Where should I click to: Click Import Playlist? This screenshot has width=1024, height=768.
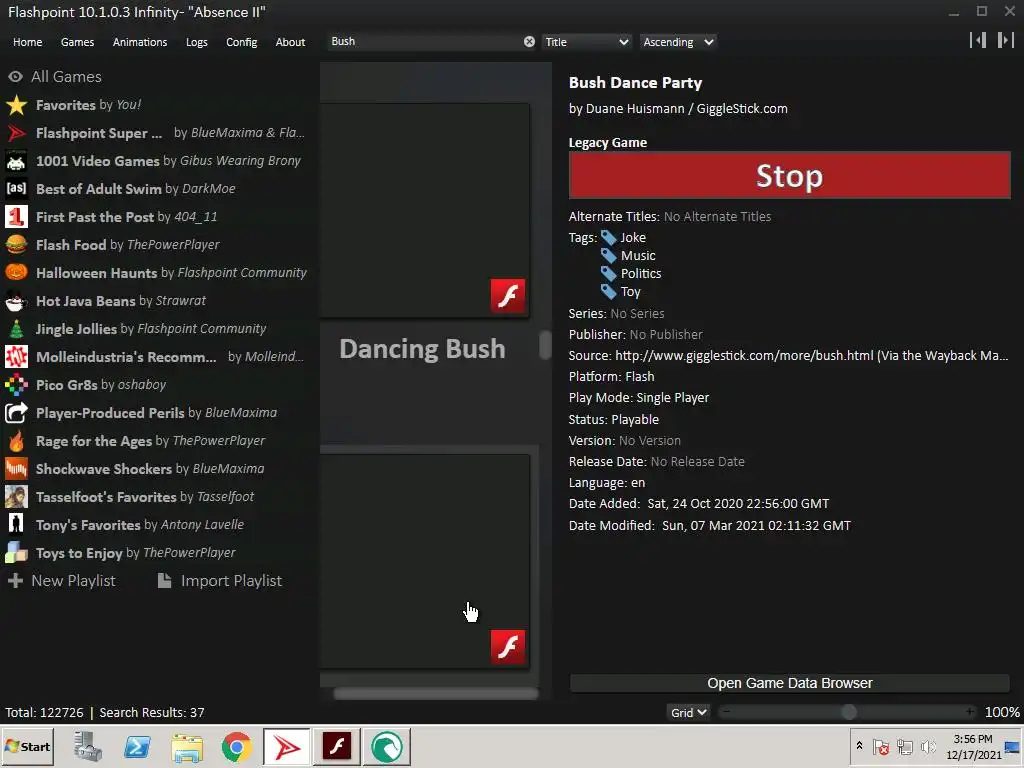pos(220,581)
